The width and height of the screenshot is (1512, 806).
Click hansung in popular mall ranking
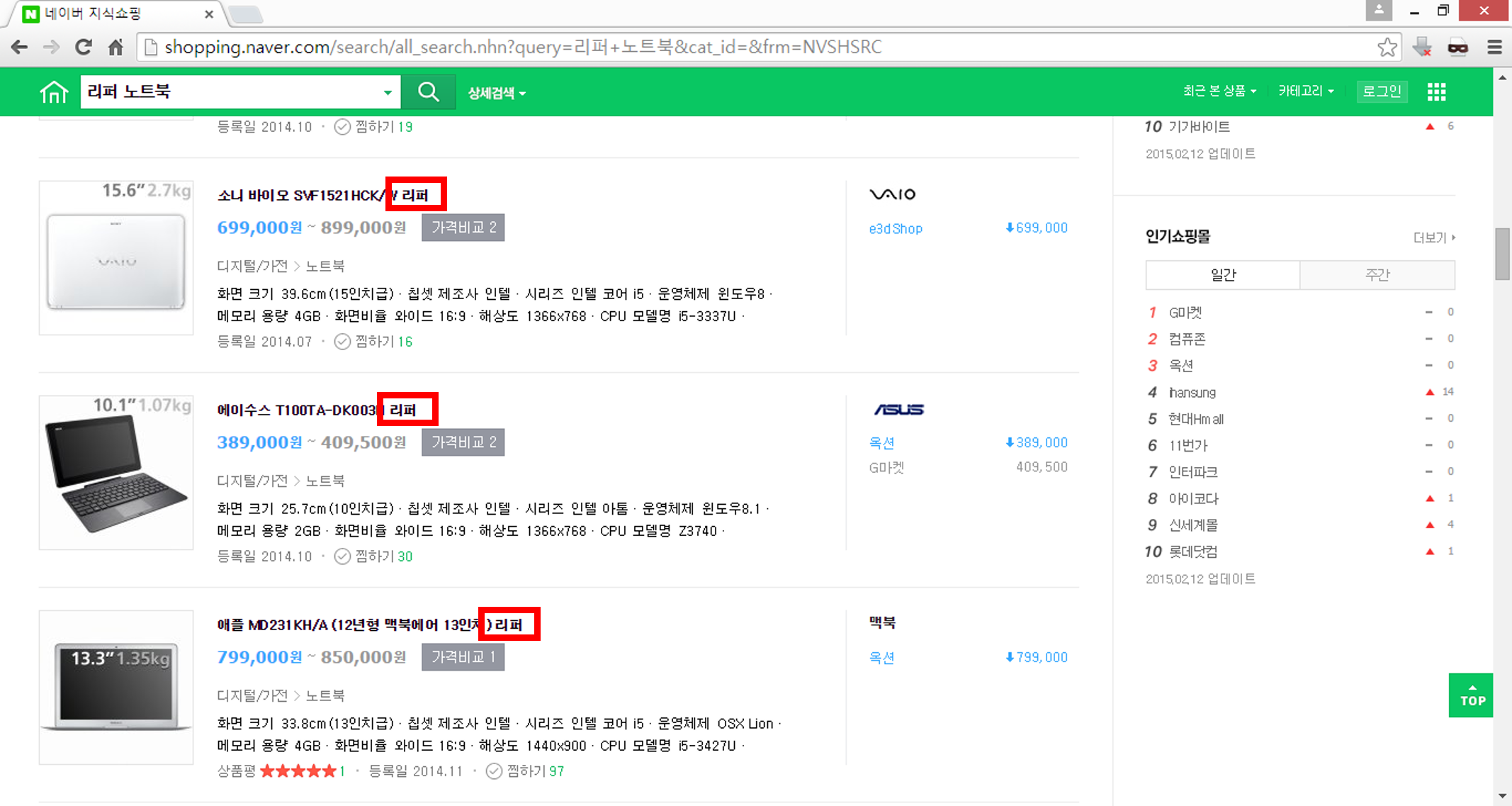[x=1192, y=393]
